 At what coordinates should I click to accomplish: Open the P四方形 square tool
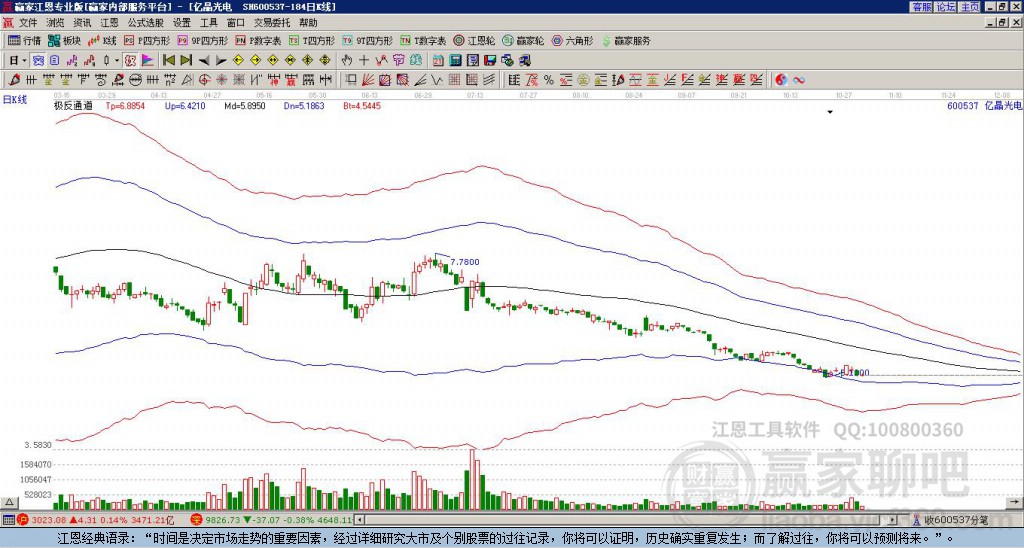[146, 41]
